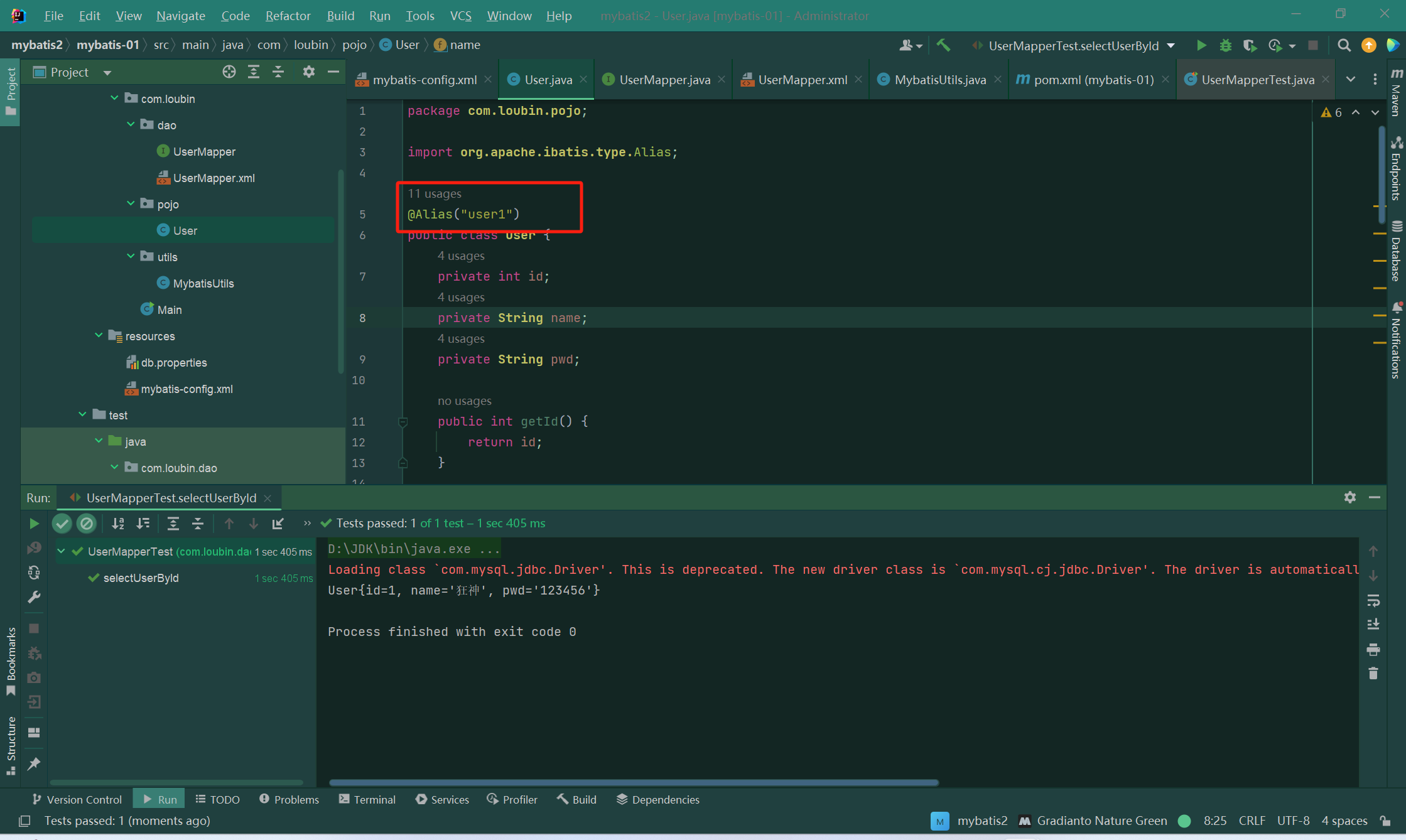Toggle soft-wrap in console output
Screen dimensions: 1406x840
tap(1373, 601)
